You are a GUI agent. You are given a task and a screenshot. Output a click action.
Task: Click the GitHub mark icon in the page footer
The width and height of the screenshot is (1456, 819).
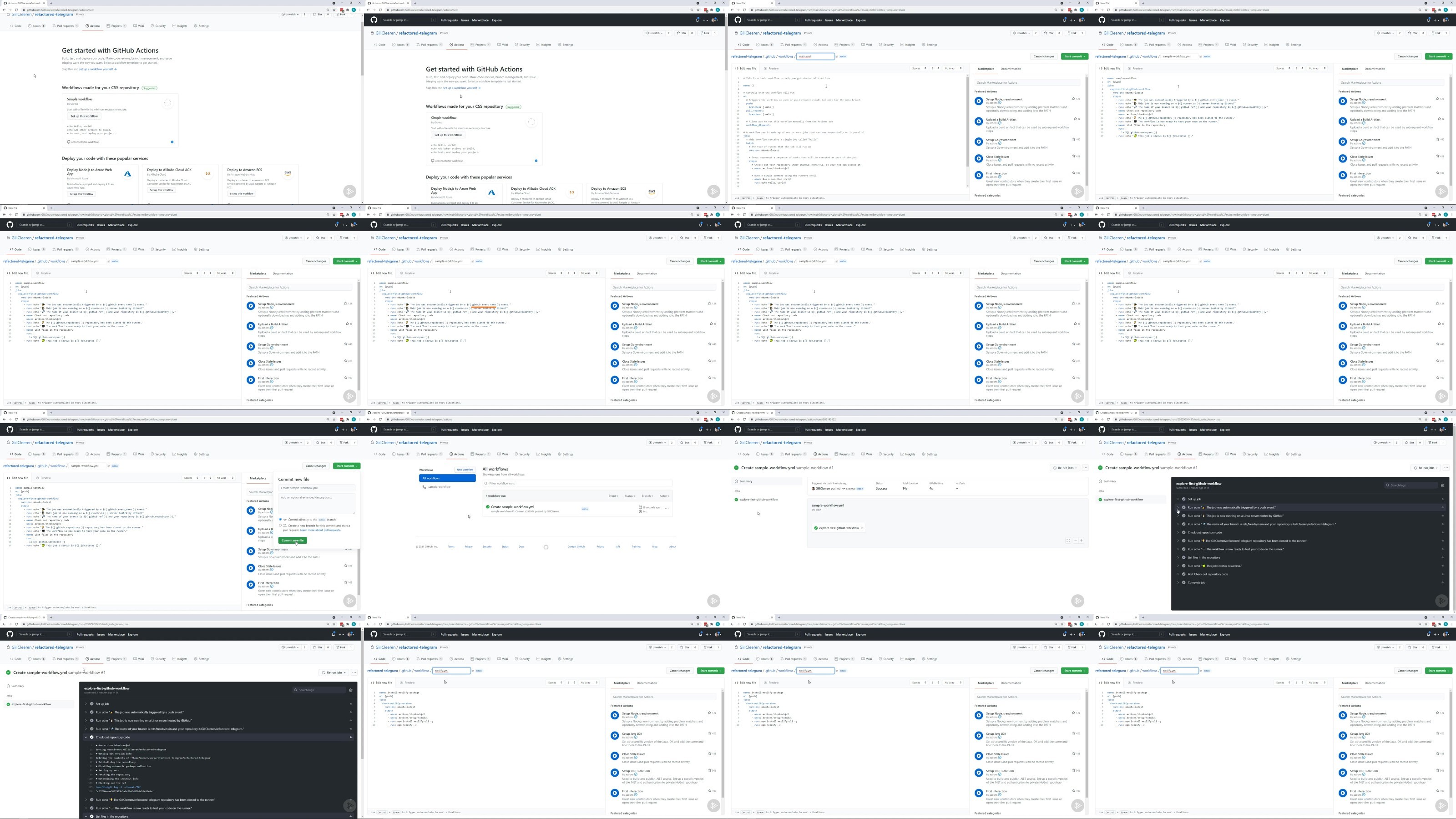546,547
